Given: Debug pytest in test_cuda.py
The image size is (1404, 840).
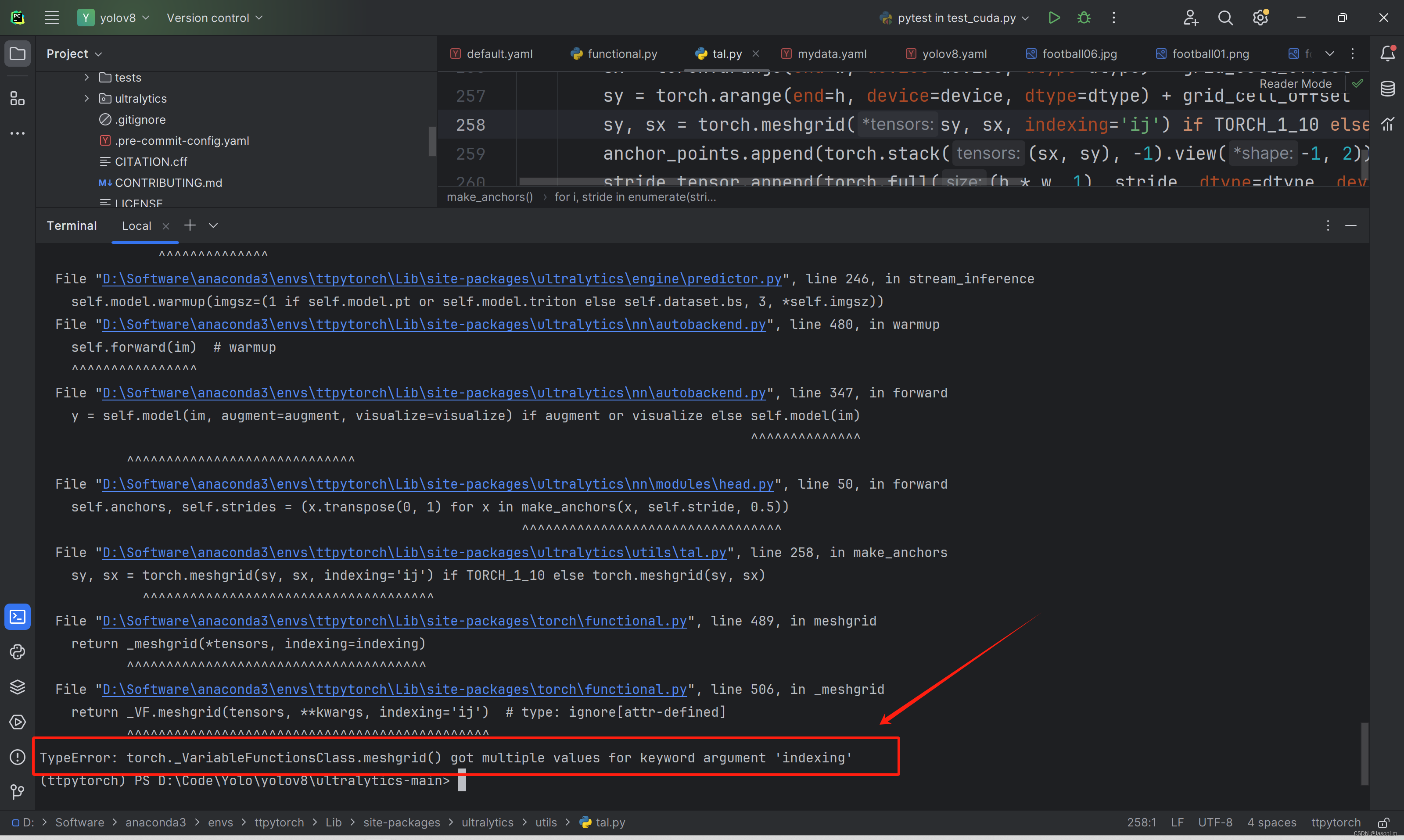Looking at the screenshot, I should (x=1084, y=18).
